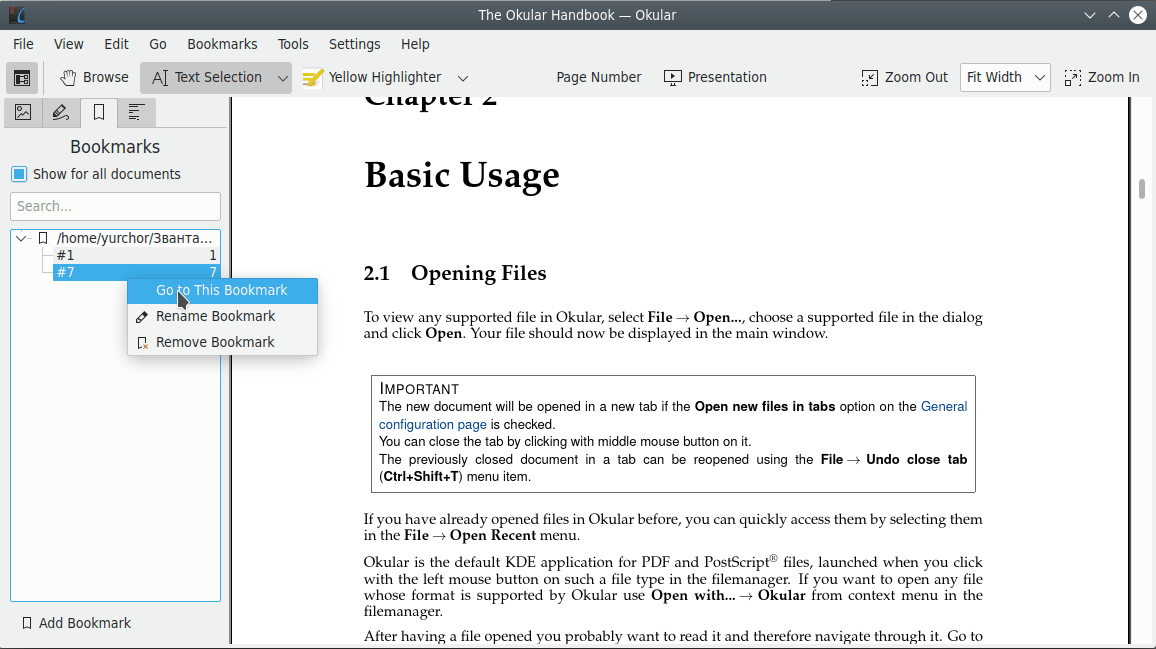Screen dimensions: 1156x649
Task: Click the Add Bookmark button
Action: 77,623
